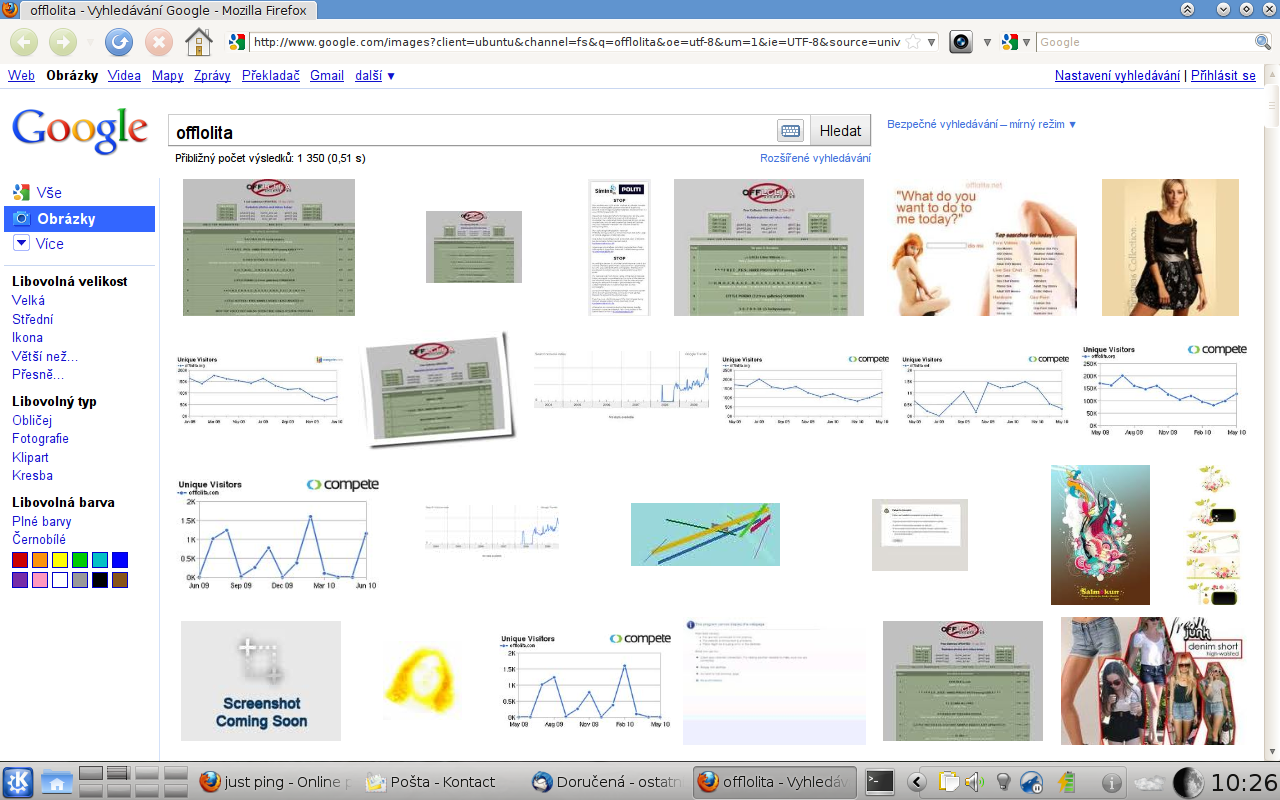Open 'Rozšířené vyhledávání' link
This screenshot has width=1280, height=800.
click(x=815, y=158)
